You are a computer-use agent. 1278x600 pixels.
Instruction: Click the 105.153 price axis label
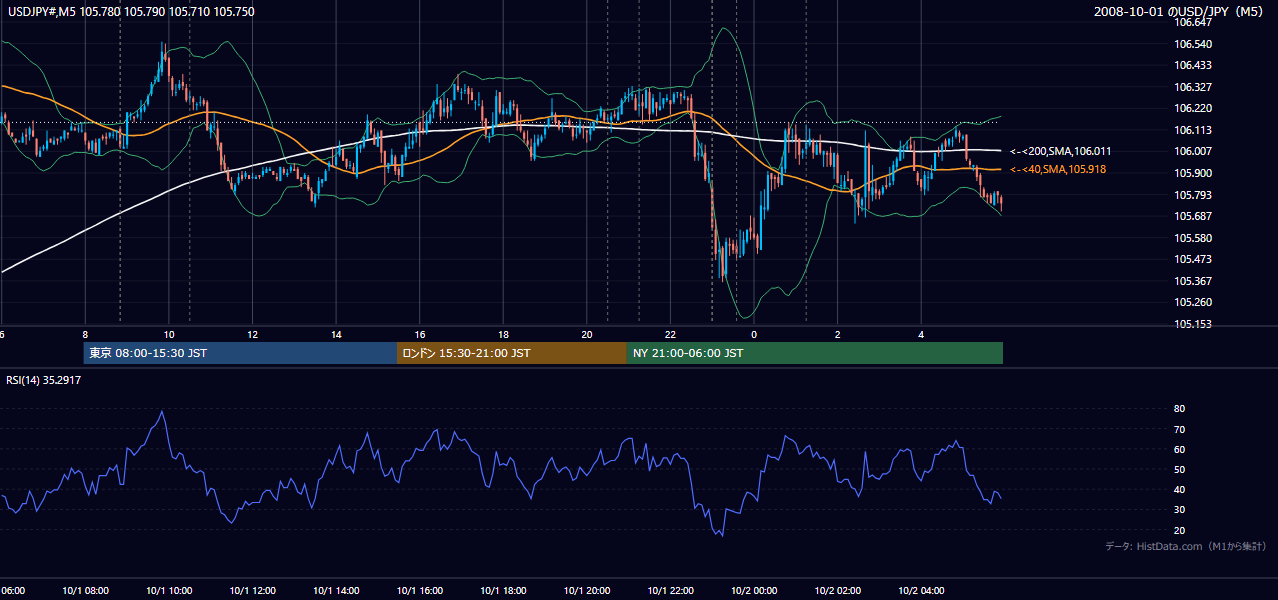coord(1194,324)
